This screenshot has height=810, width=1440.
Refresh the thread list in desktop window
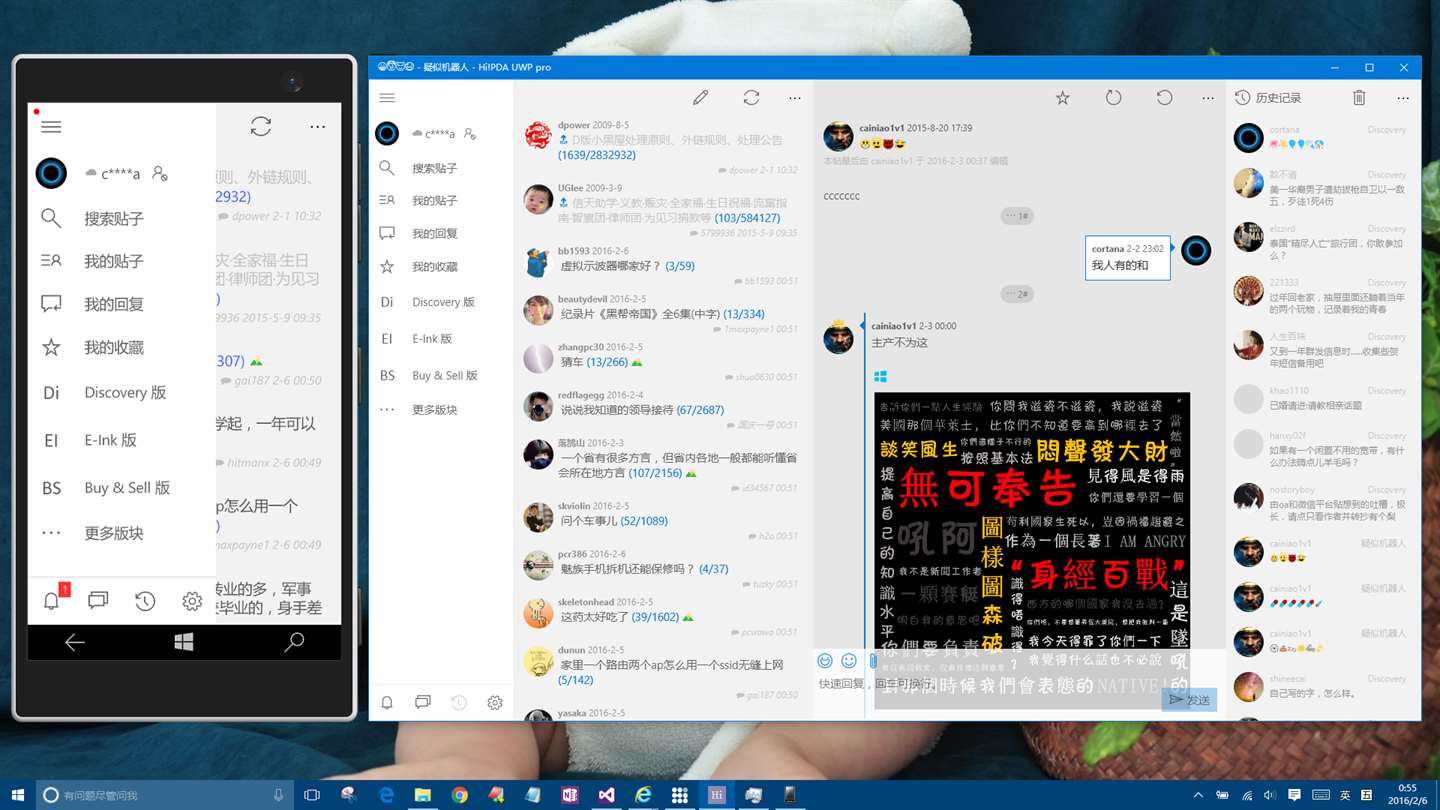click(751, 98)
